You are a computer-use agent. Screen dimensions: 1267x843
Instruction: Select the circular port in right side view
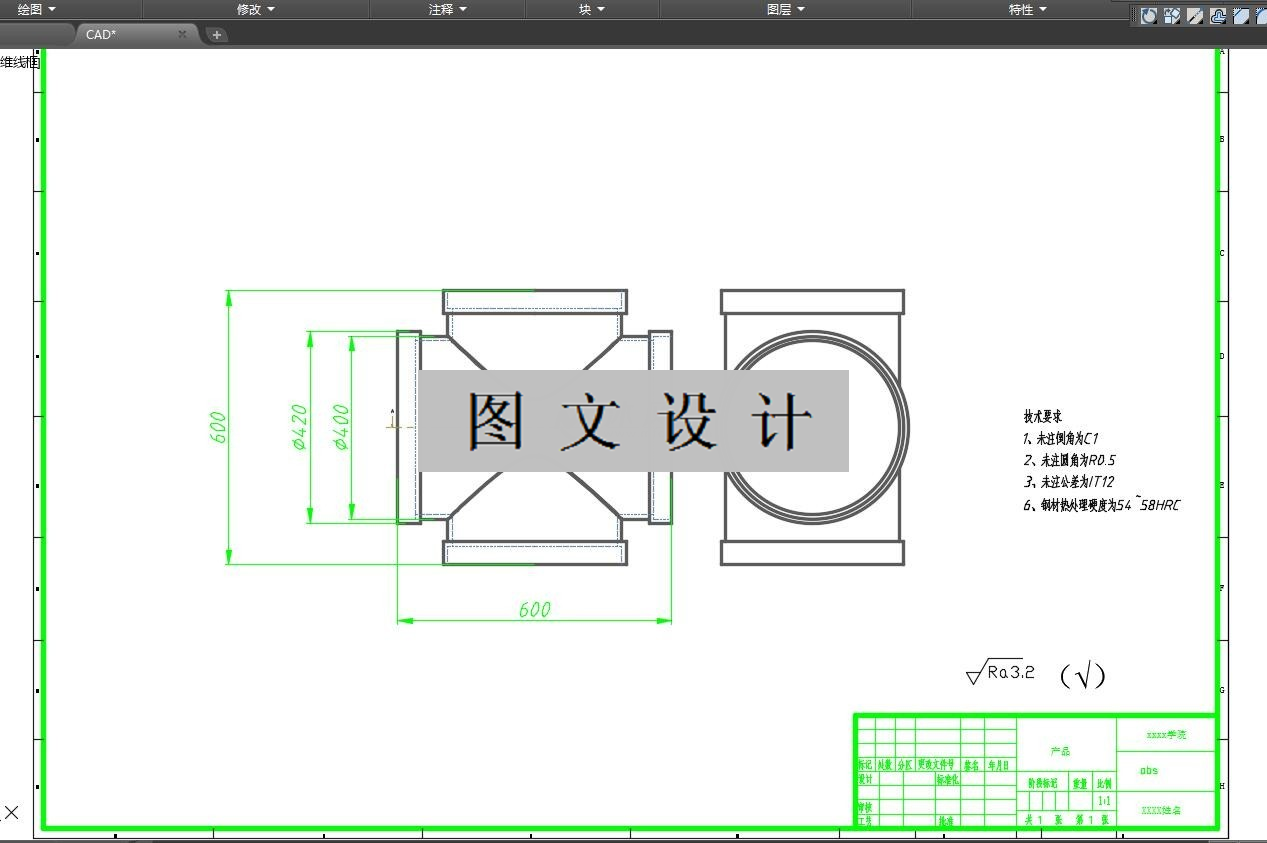(812, 427)
